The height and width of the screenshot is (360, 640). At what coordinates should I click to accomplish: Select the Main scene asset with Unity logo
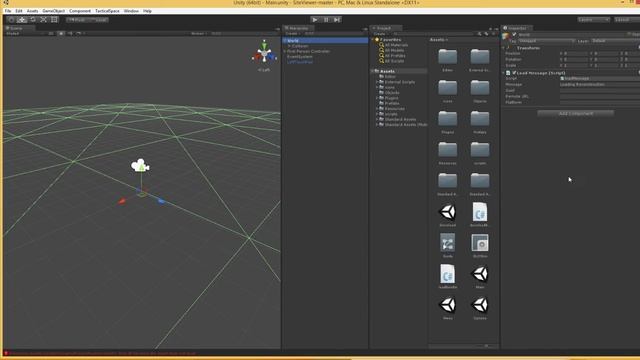tap(480, 274)
